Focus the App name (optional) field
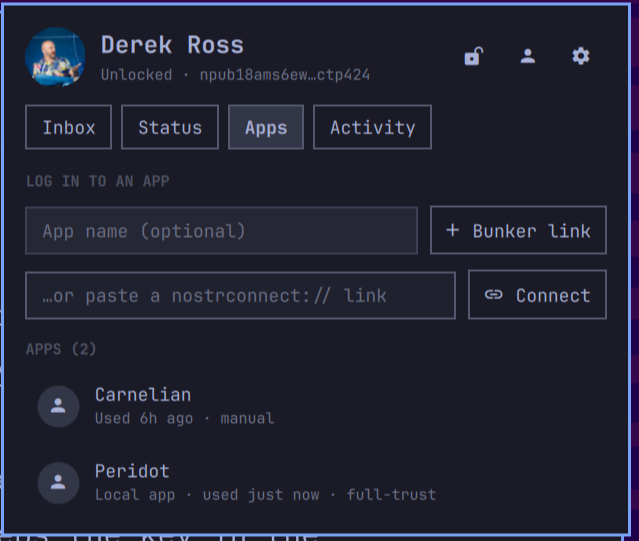Image resolution: width=639 pixels, height=541 pixels. click(x=221, y=231)
